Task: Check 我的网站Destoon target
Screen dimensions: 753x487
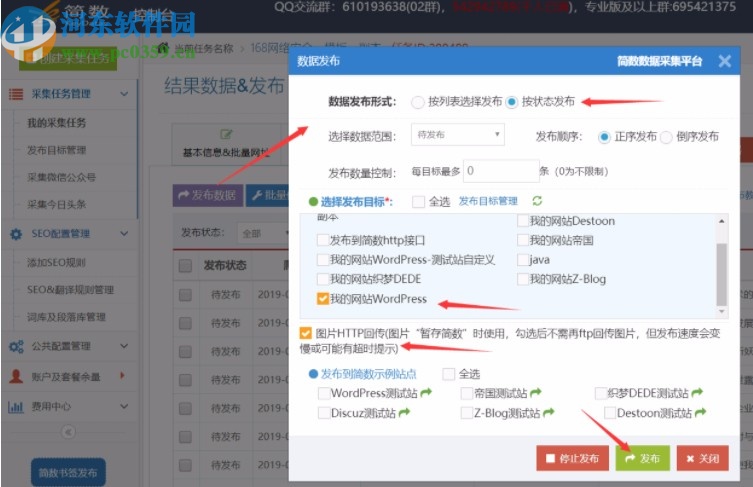Action: [523, 221]
